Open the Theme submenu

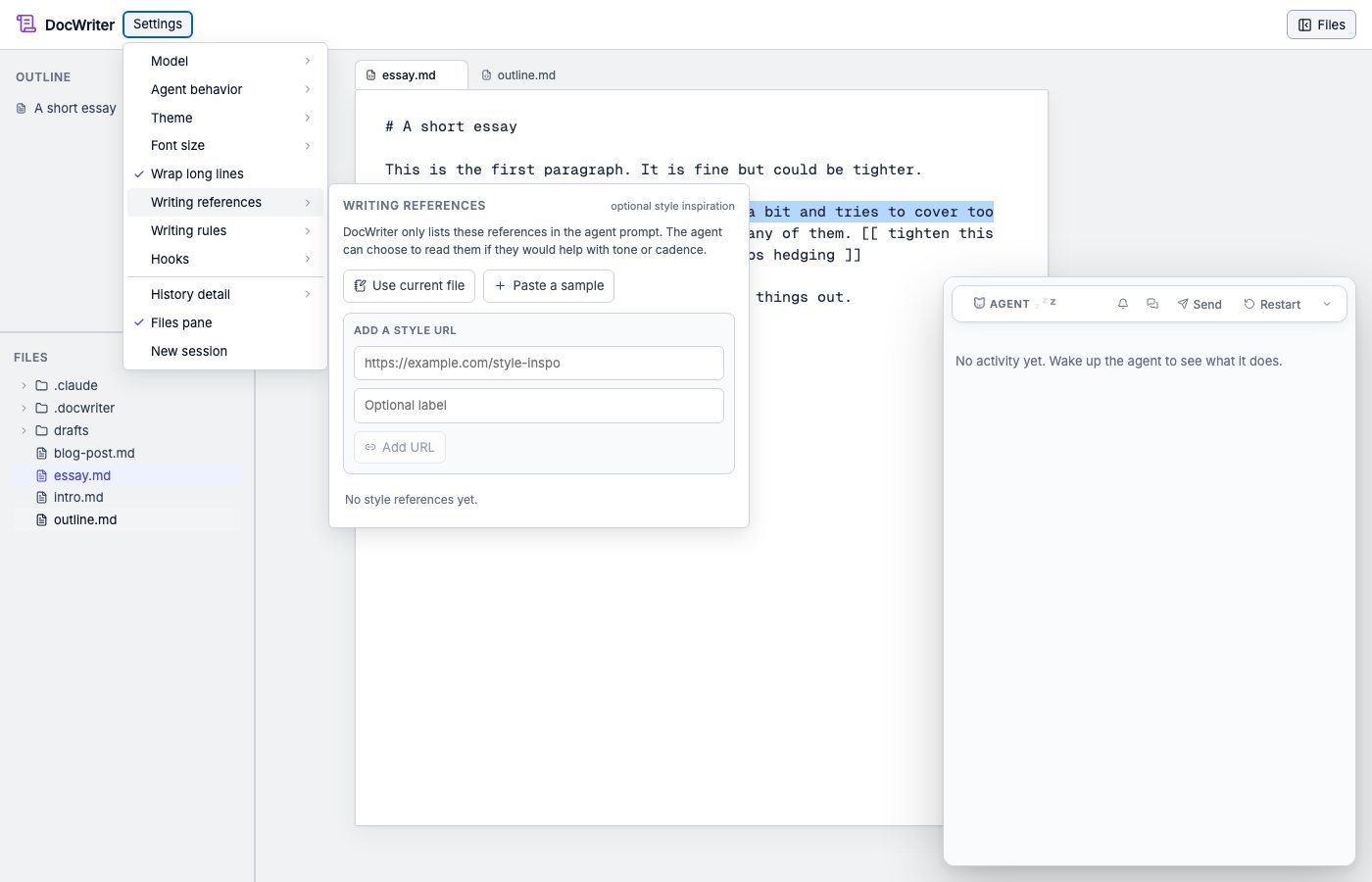point(225,119)
